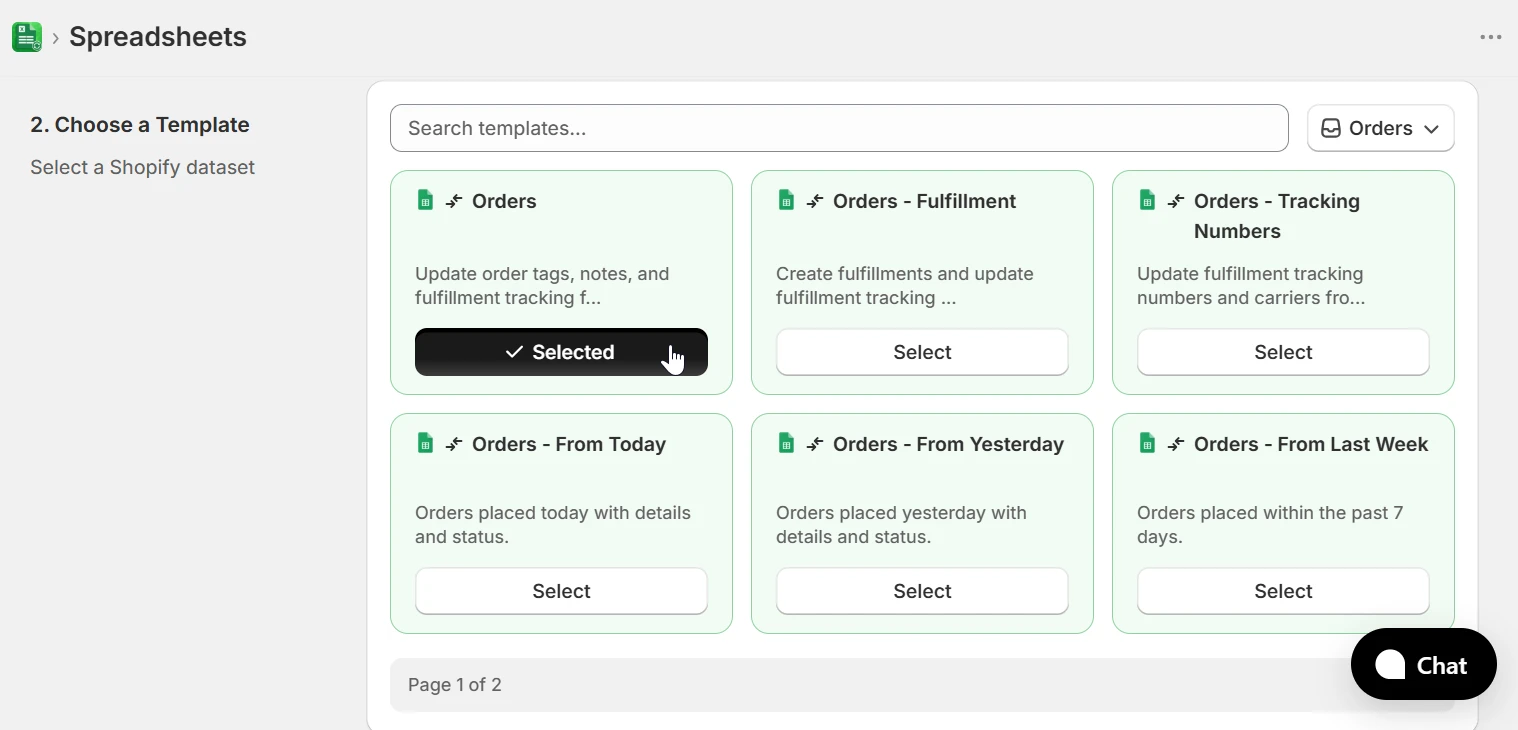The image size is (1518, 730).
Task: Click the Orders card title
Action: [504, 201]
